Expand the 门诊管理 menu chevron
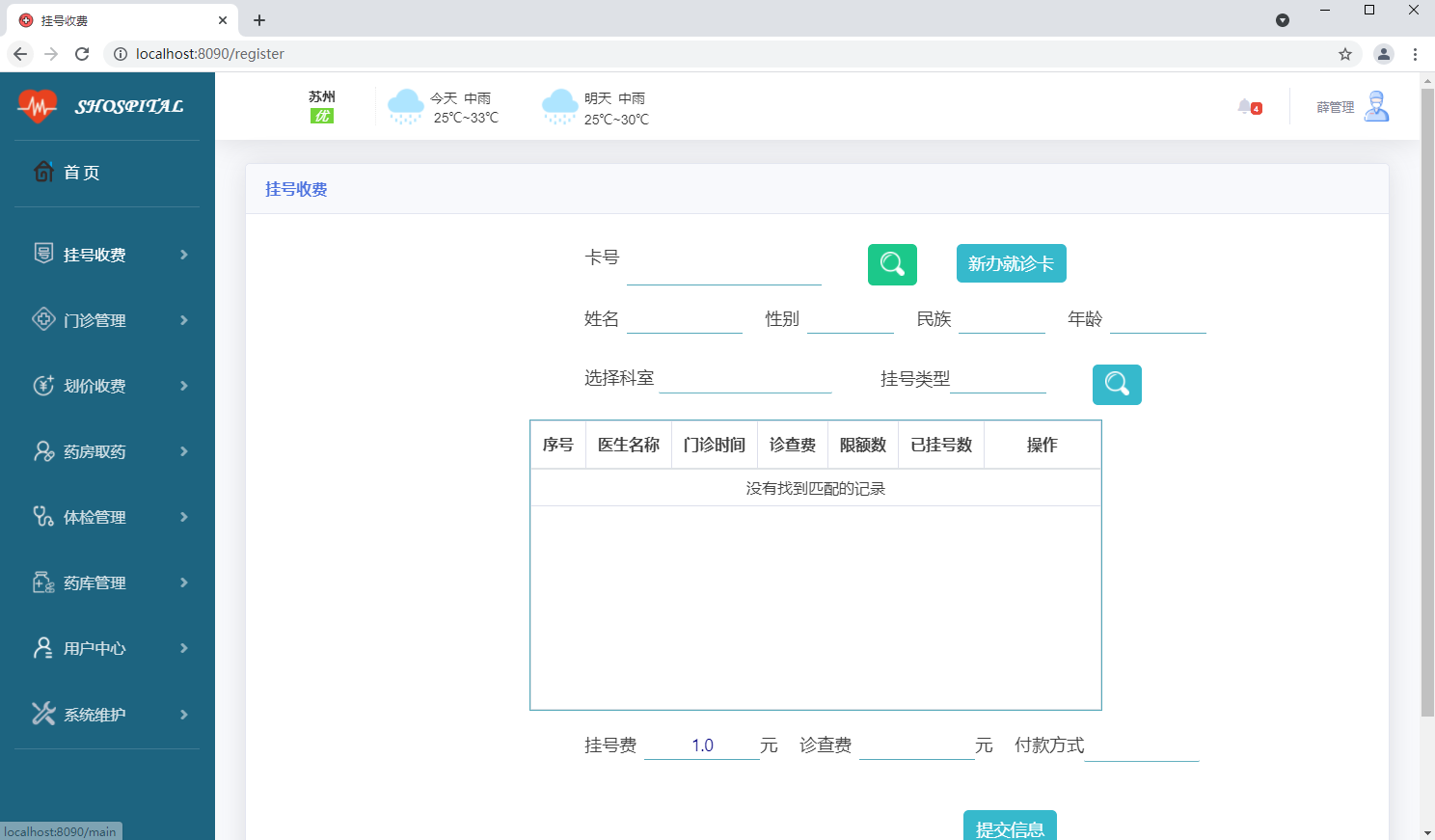This screenshot has height=840, width=1435. pos(183,320)
